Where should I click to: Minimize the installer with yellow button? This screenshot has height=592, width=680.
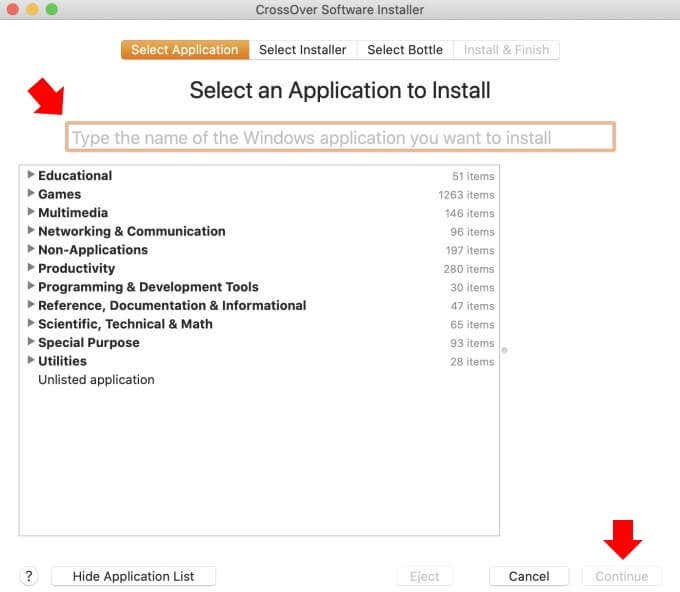click(32, 9)
